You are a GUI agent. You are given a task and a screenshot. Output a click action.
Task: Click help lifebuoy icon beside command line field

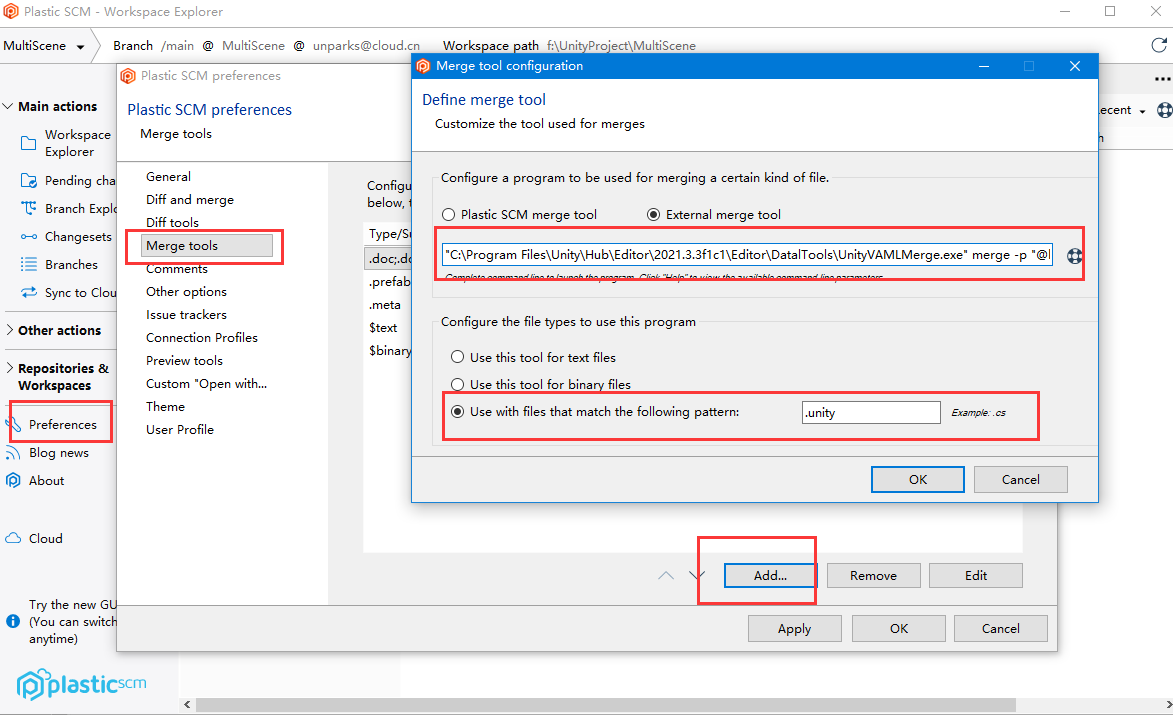tap(1075, 256)
